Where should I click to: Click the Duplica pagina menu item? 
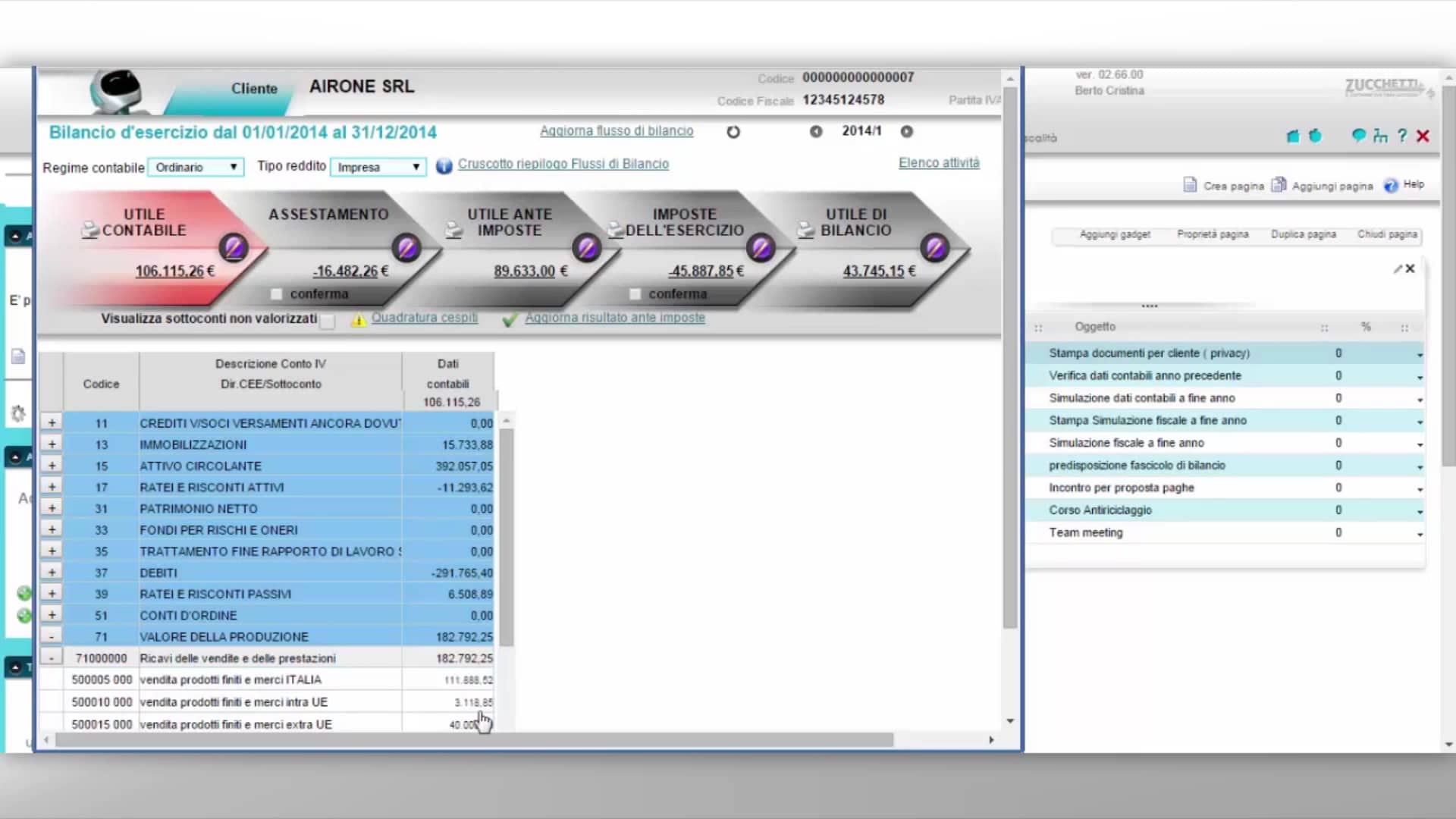(x=1304, y=234)
